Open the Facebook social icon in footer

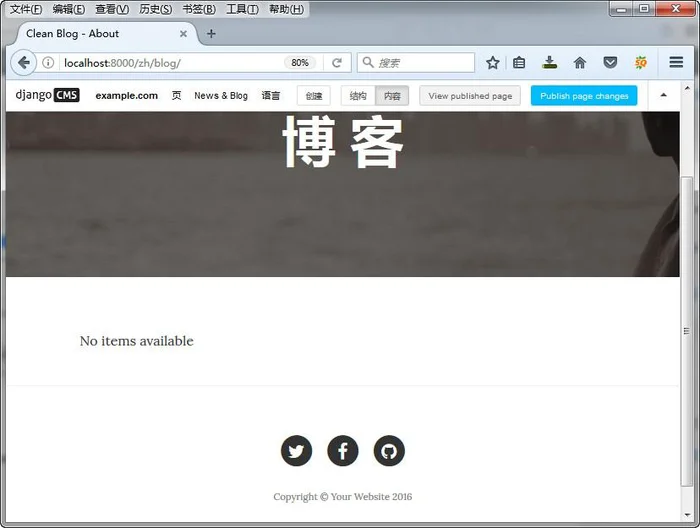click(343, 451)
